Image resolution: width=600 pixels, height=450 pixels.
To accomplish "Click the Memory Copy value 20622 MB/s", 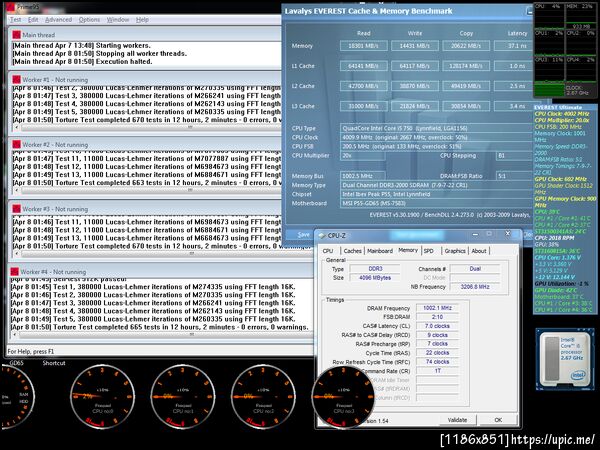I will point(466,46).
